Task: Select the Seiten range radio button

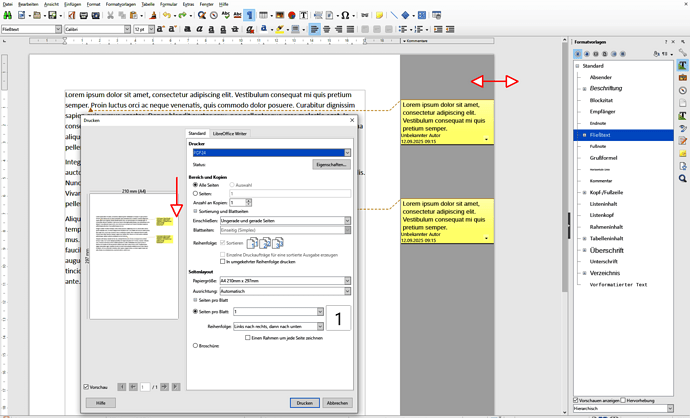Action: click(195, 193)
